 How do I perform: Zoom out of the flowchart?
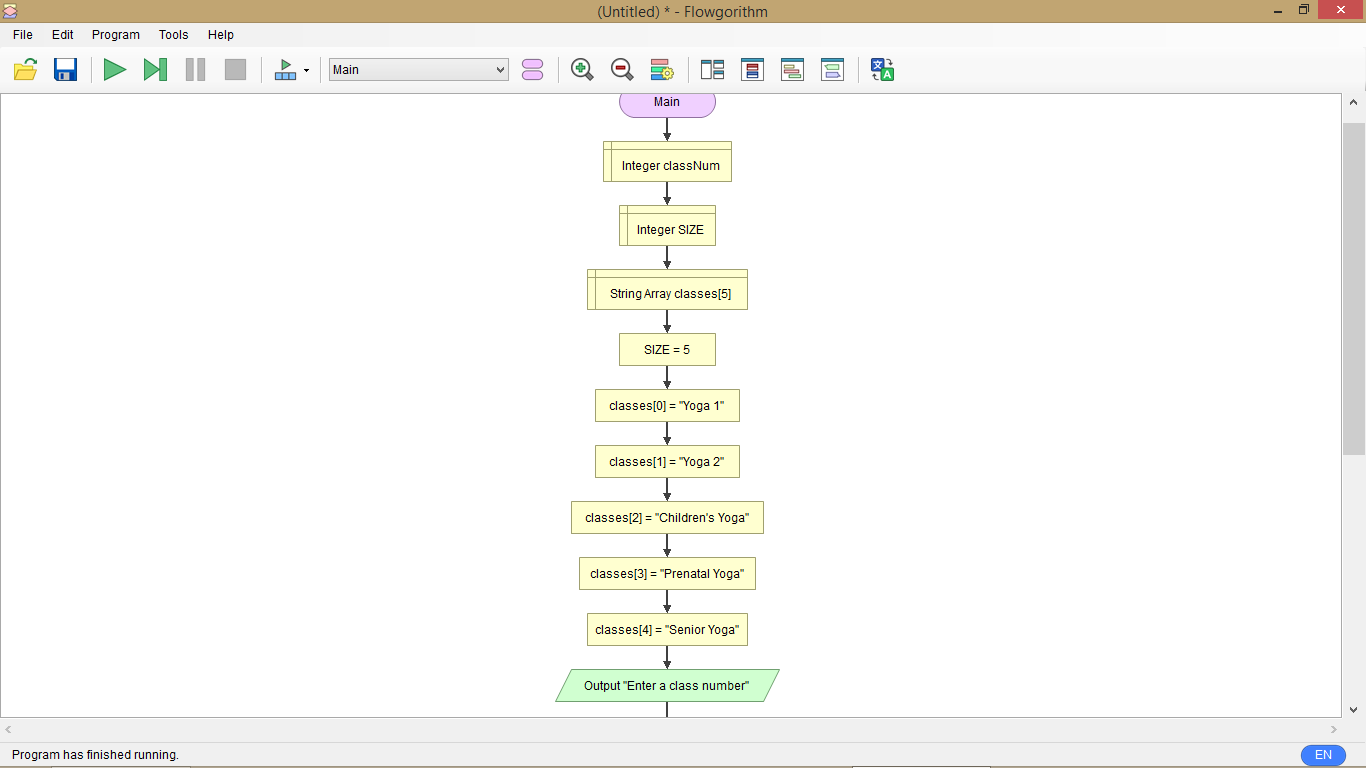pyautogui.click(x=621, y=69)
